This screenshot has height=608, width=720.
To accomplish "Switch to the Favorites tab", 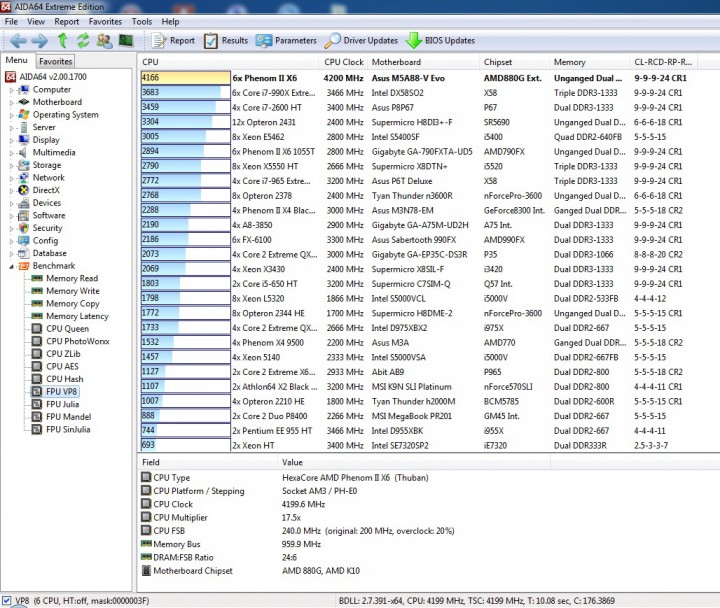I will pos(55,61).
